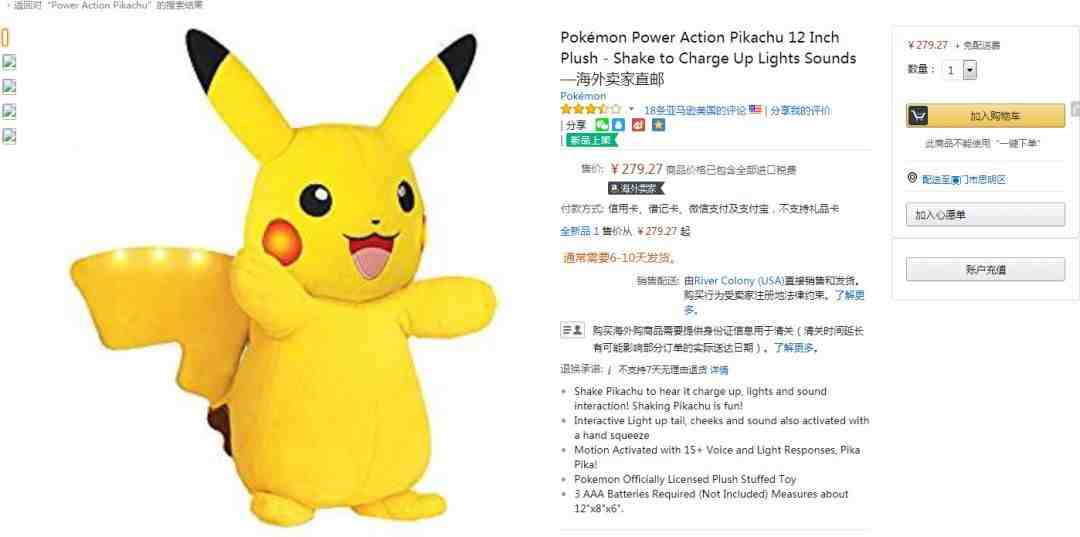Click the delivery location pin icon
1080x537 pixels.
[x=913, y=178]
